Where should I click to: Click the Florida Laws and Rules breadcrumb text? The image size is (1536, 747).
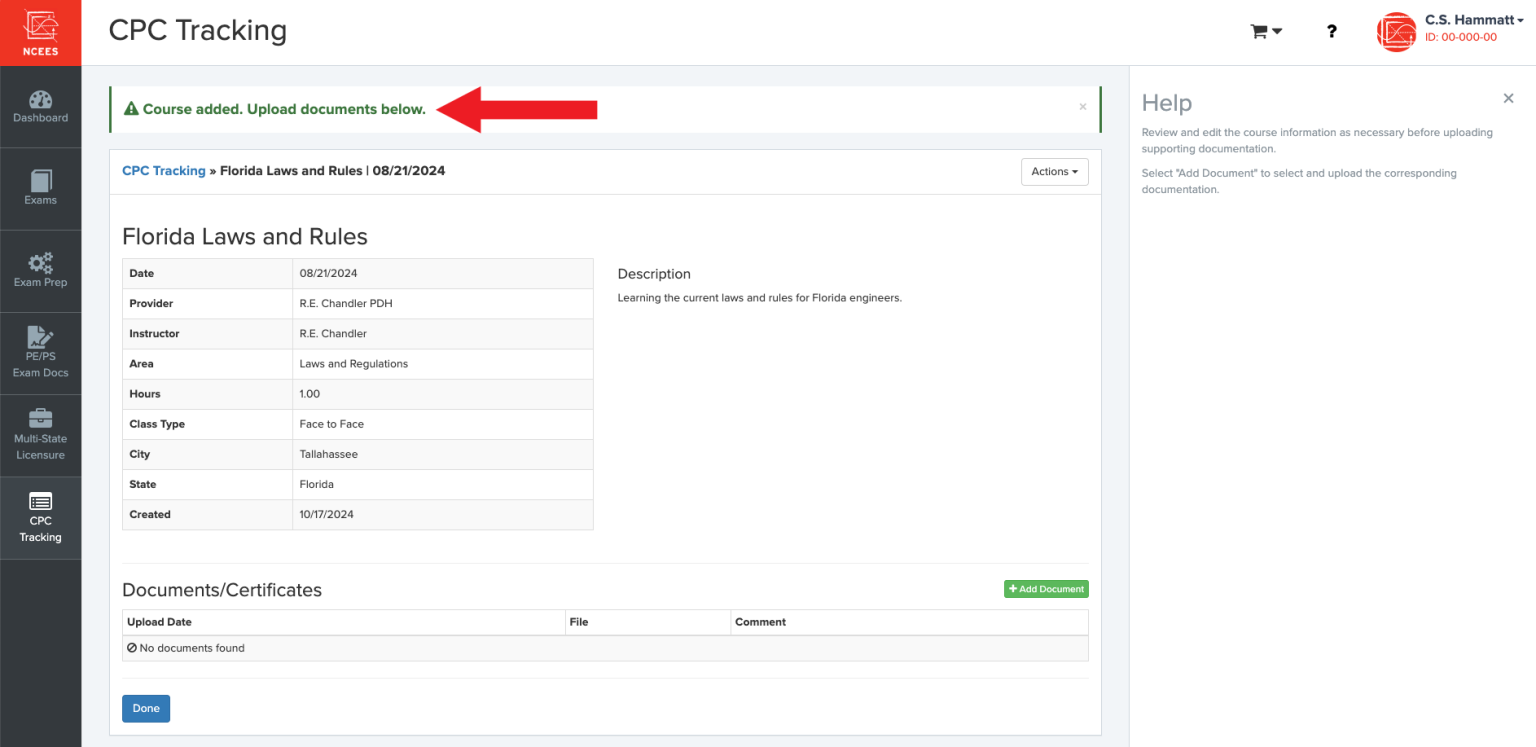click(x=289, y=170)
